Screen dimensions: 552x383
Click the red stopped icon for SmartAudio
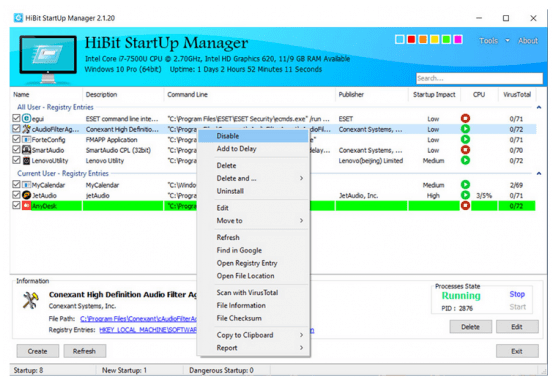[x=465, y=150]
